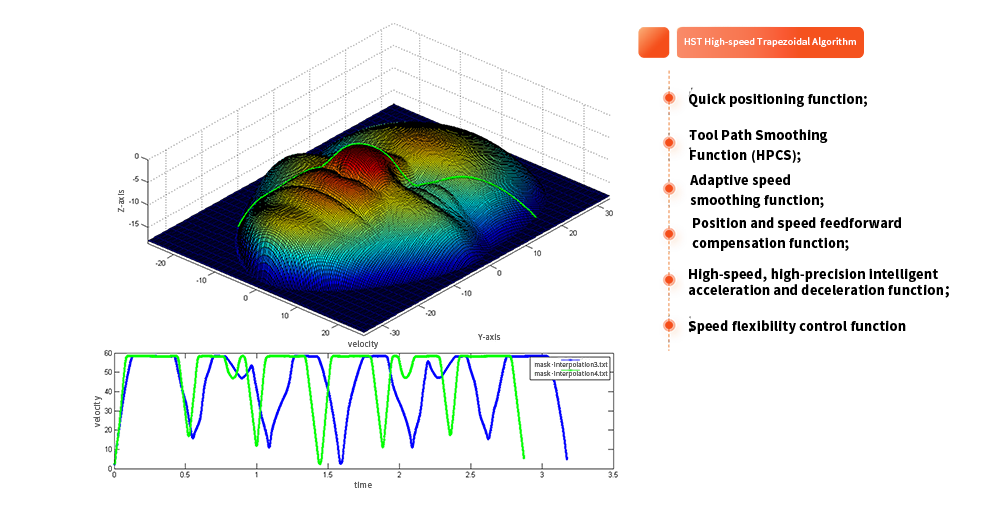Click the orange bullet beside Tool Path smoothing
The image size is (1000, 510).
point(673,146)
